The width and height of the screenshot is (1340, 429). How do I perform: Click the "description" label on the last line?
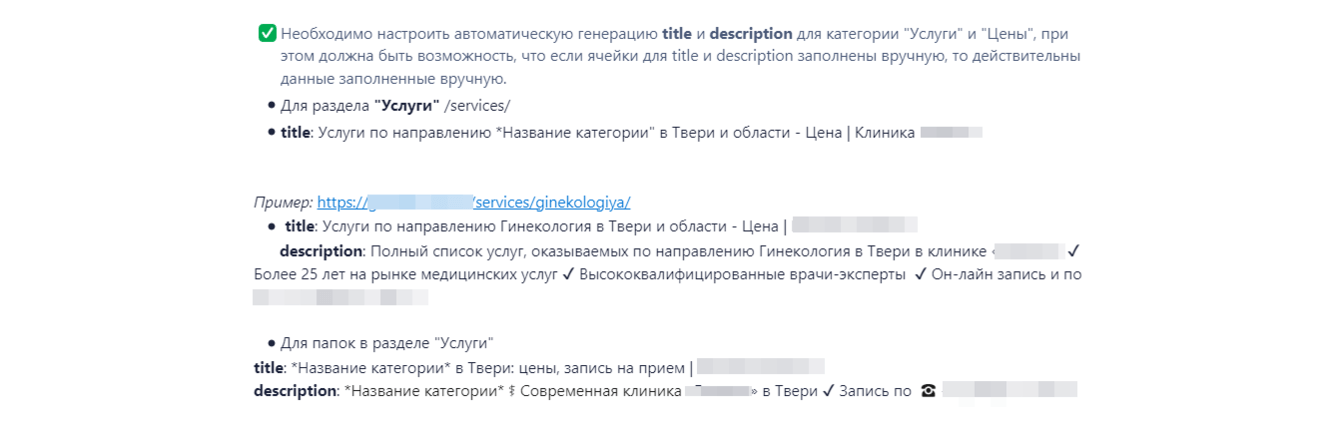pos(294,391)
